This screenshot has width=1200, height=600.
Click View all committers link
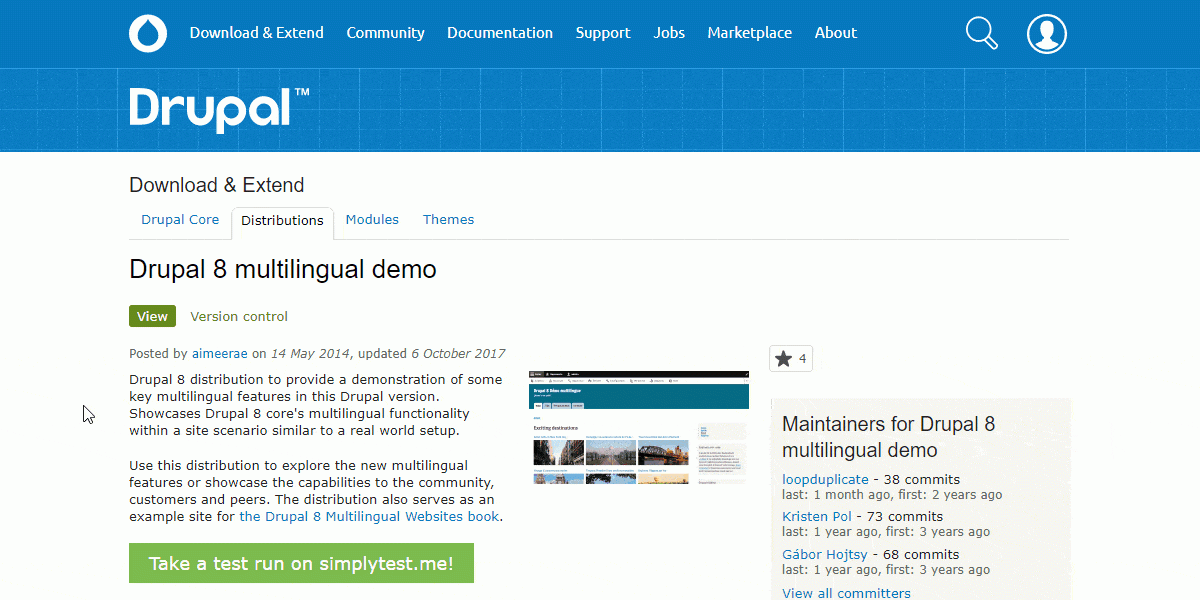click(846, 593)
